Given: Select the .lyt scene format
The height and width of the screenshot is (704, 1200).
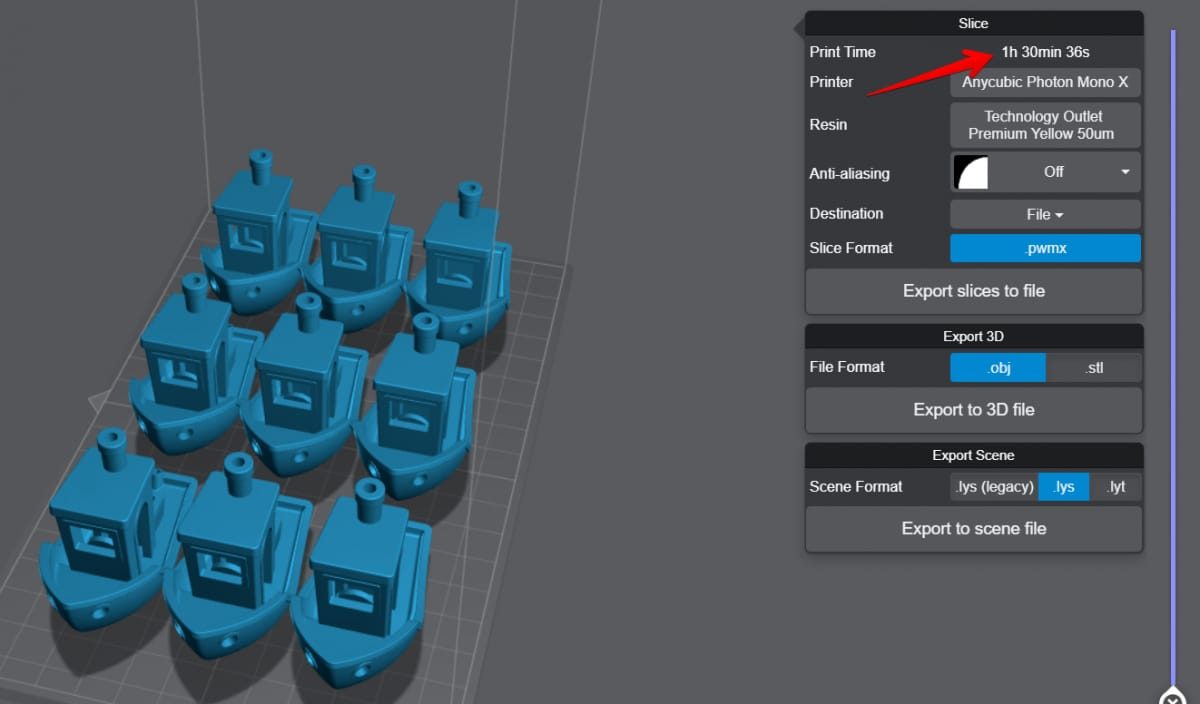Looking at the screenshot, I should tap(1116, 487).
